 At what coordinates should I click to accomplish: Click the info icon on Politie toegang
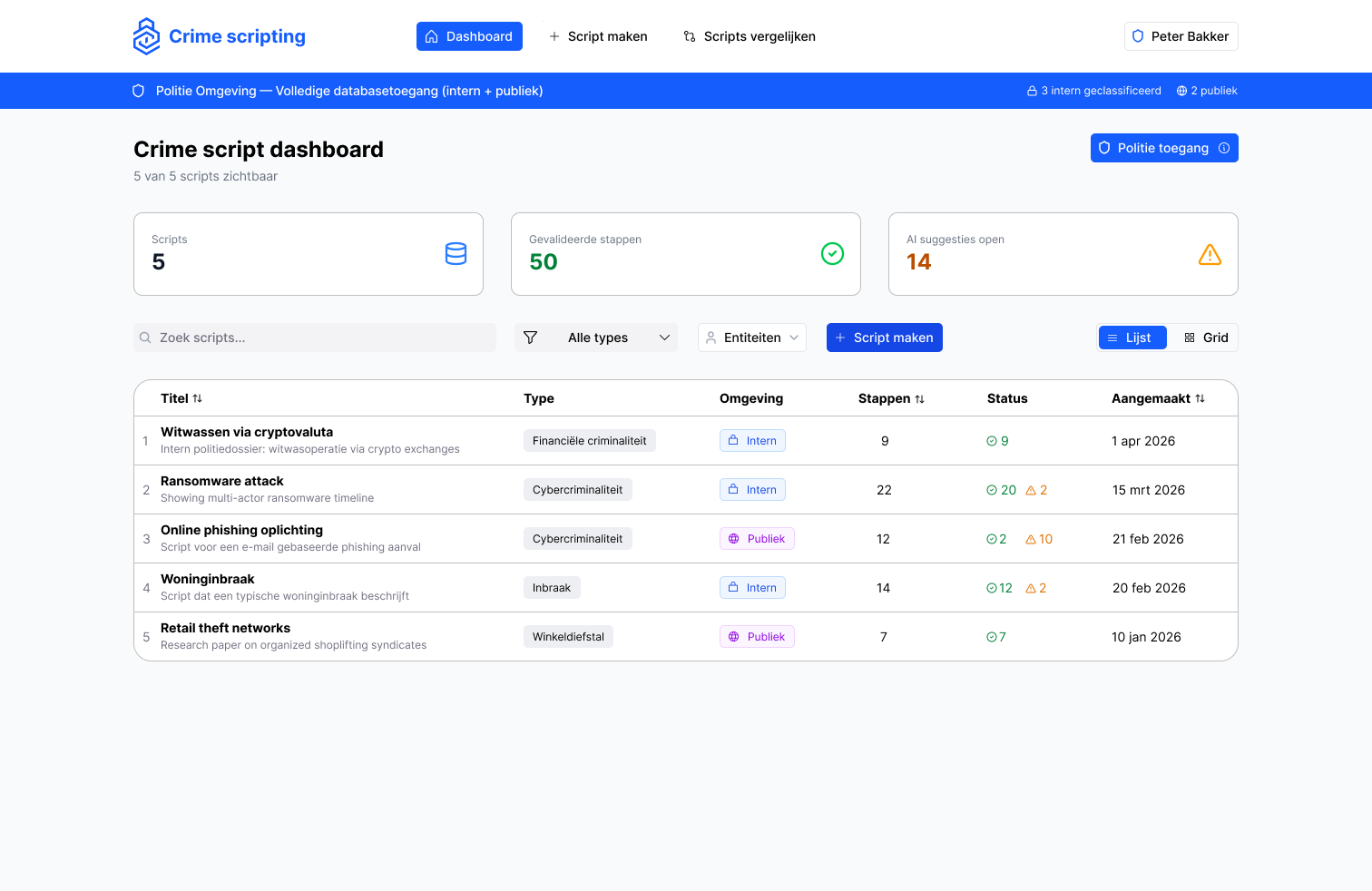pos(1224,148)
